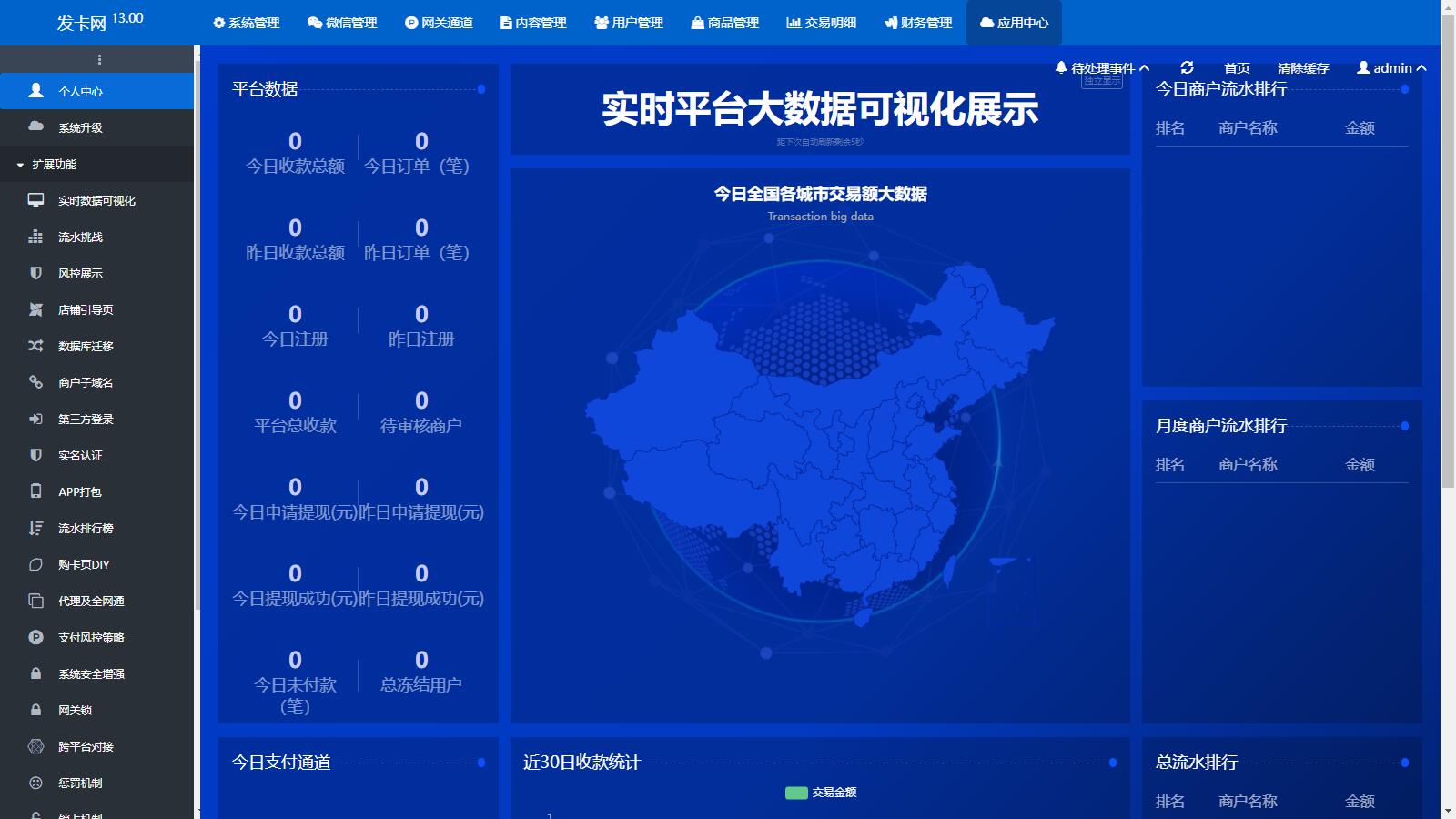Click the 系统升级 cloud icon
Screen dimensions: 1456x819
point(35,126)
